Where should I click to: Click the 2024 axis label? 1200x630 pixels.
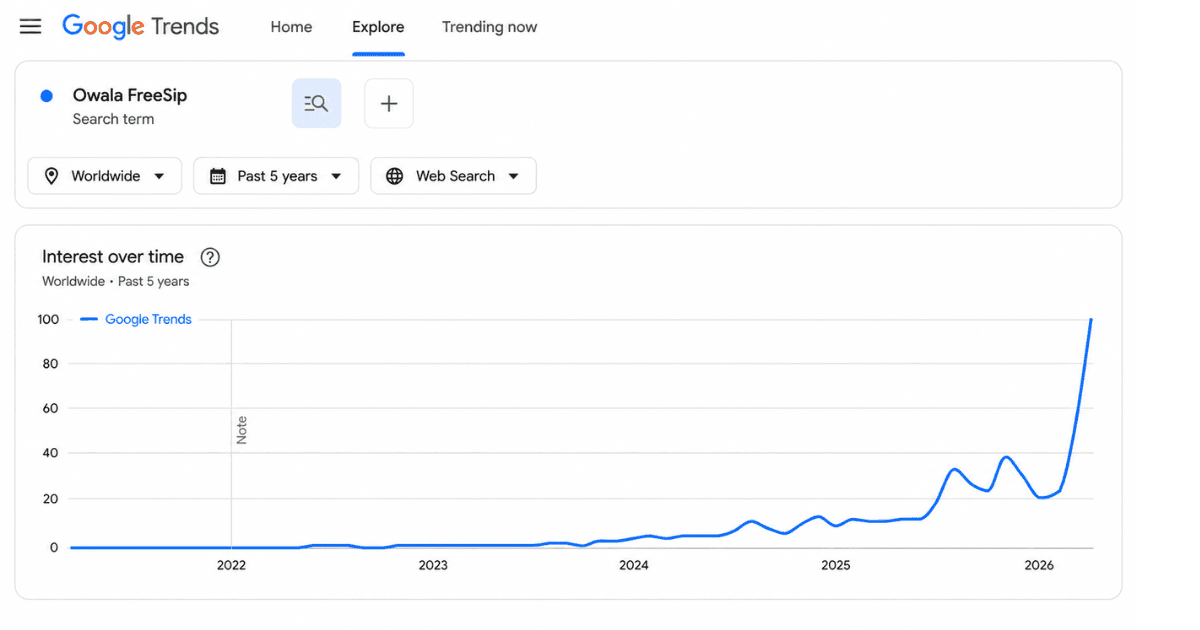pos(634,565)
